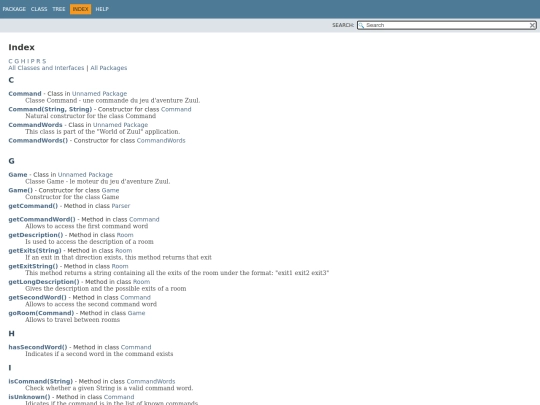The height and width of the screenshot is (405, 540).
Task: Follow the Parser class link
Action: pyautogui.click(x=121, y=206)
